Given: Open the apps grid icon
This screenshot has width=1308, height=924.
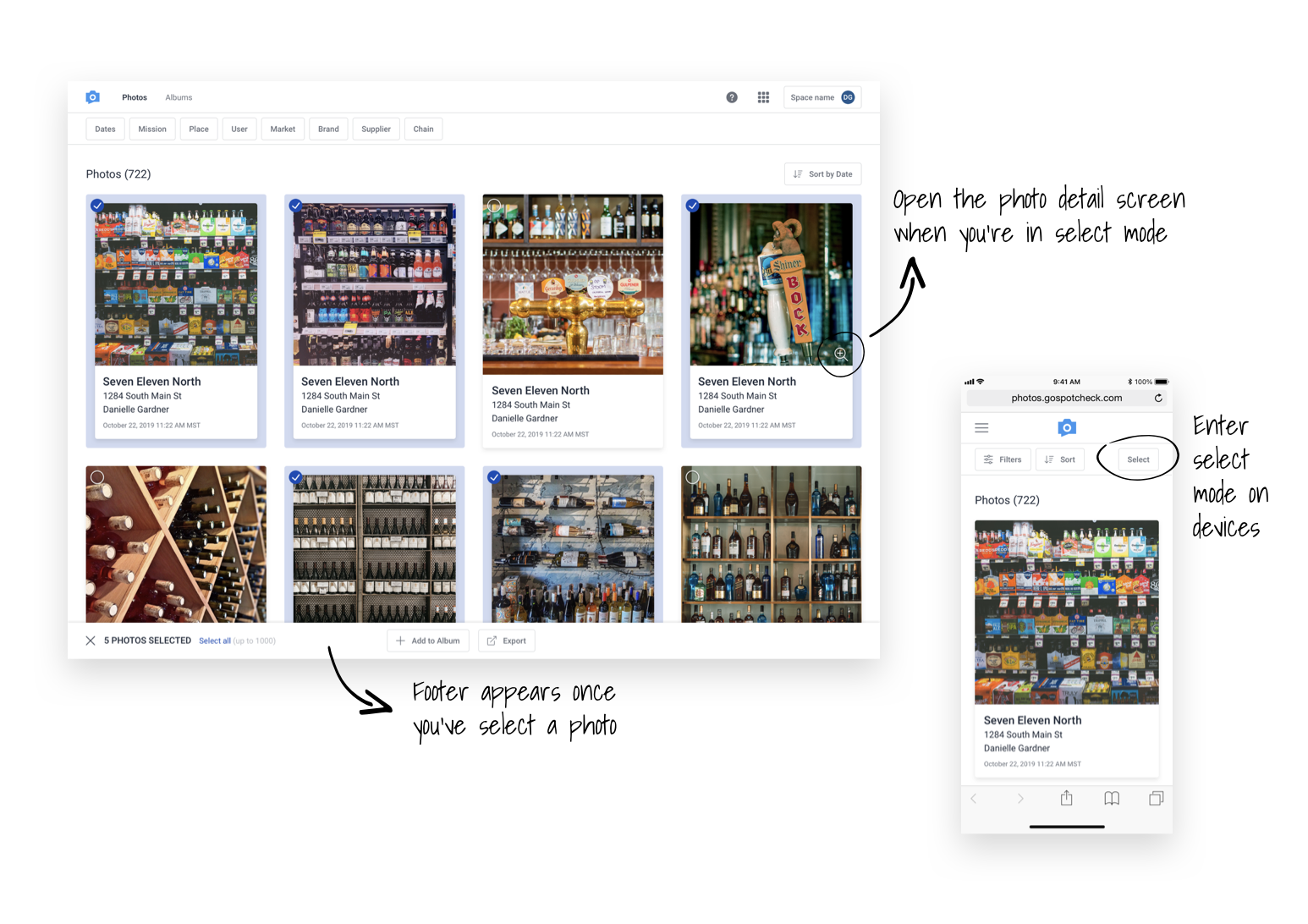Looking at the screenshot, I should point(763,97).
